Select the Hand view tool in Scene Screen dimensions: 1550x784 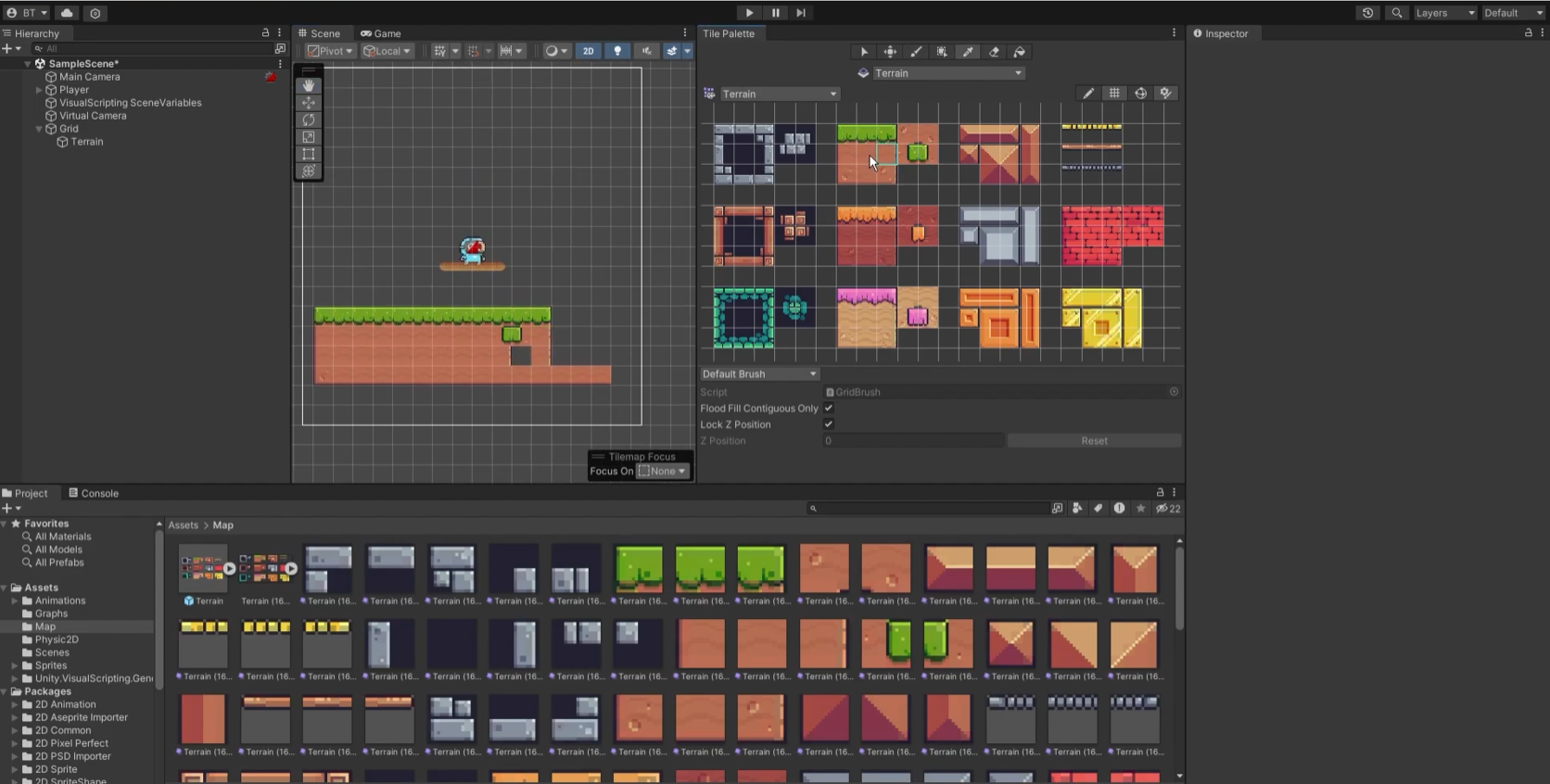coord(309,85)
